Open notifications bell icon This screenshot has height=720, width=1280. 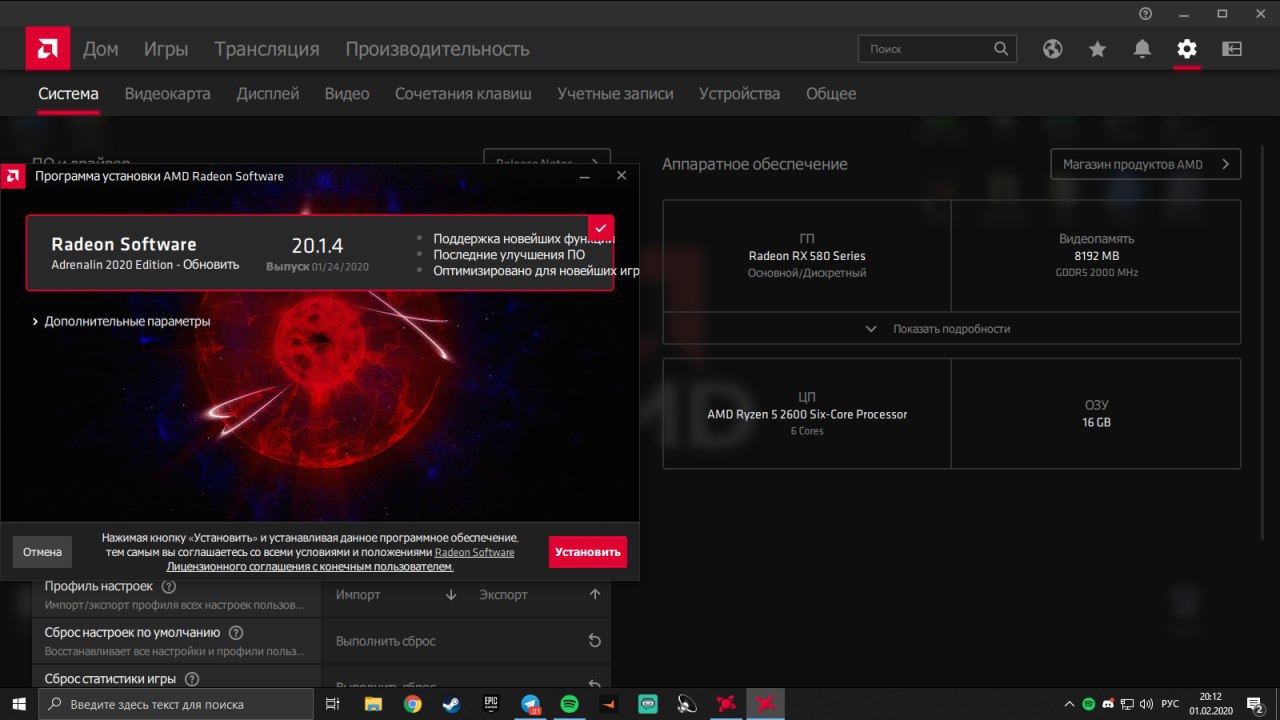(1142, 49)
